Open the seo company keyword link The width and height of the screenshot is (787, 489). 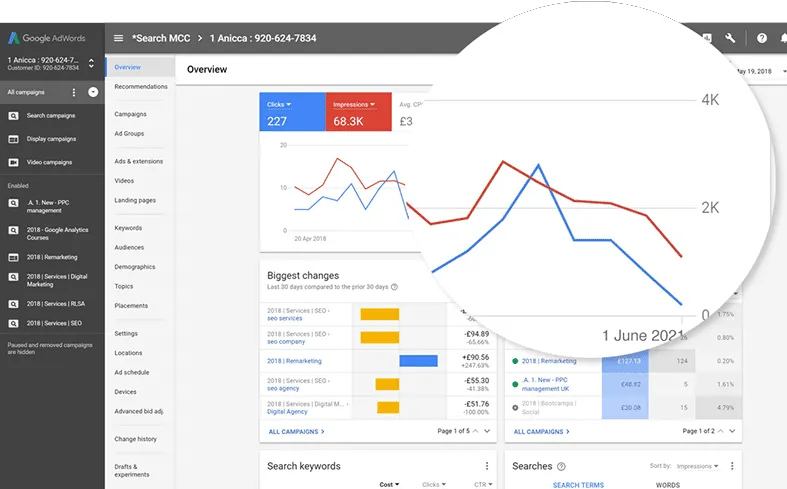point(286,342)
